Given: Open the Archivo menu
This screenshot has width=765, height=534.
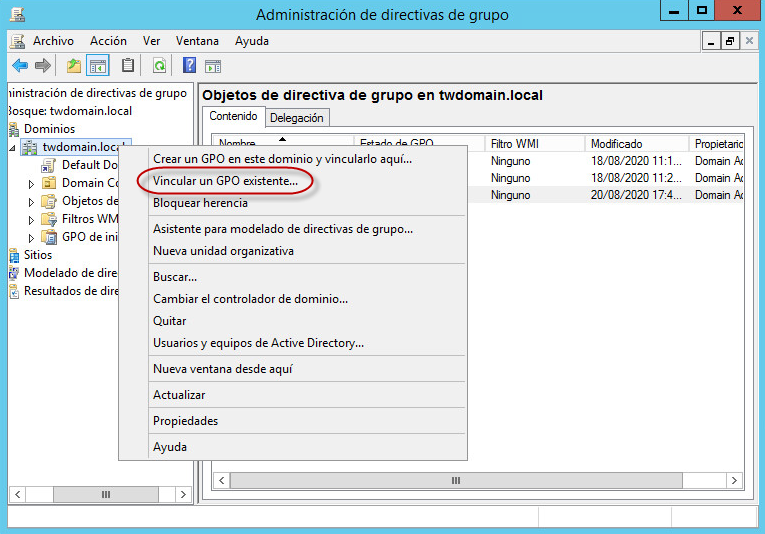Looking at the screenshot, I should click(x=53, y=41).
